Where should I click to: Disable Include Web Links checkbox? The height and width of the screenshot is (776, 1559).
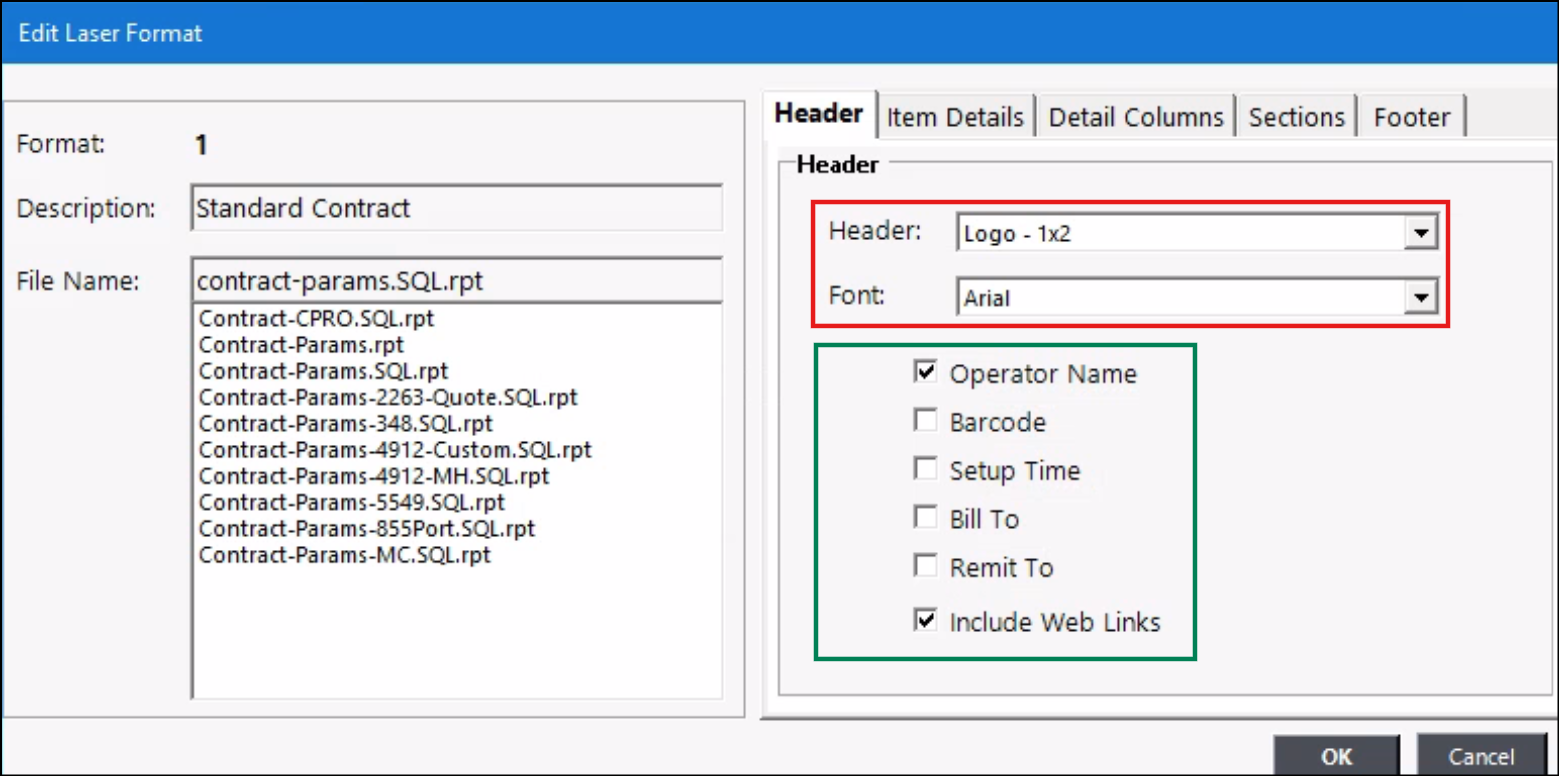(925, 621)
